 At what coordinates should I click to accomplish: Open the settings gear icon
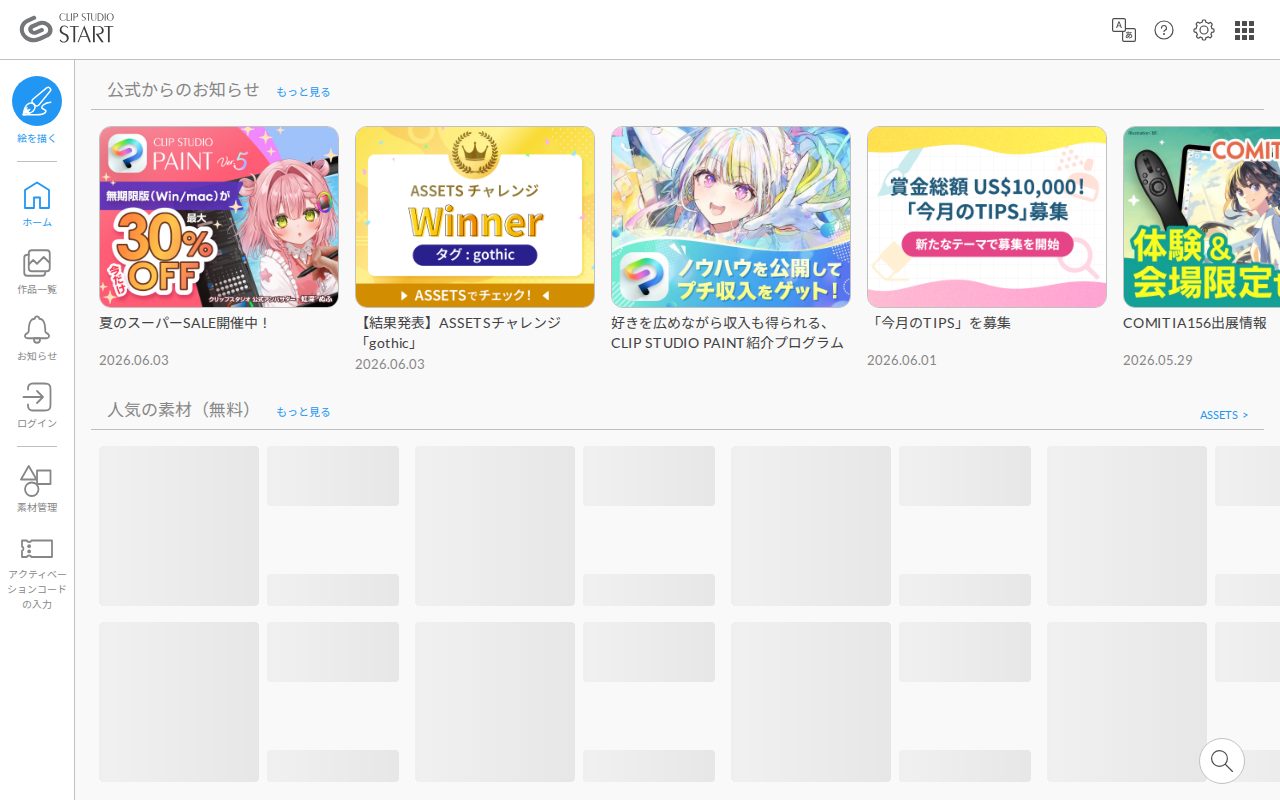1204,30
